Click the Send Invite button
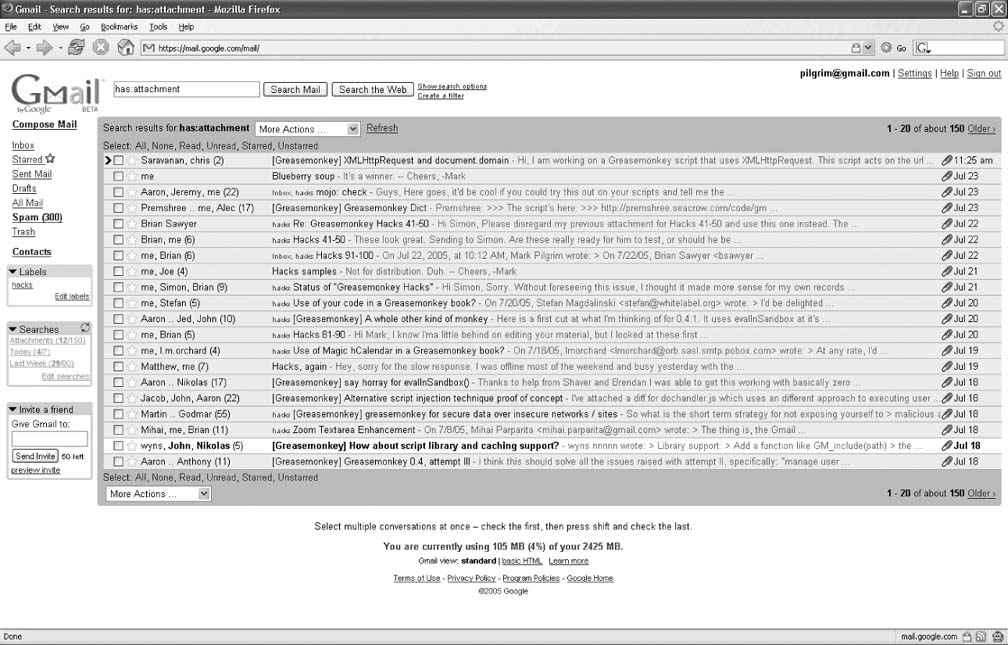 point(35,456)
